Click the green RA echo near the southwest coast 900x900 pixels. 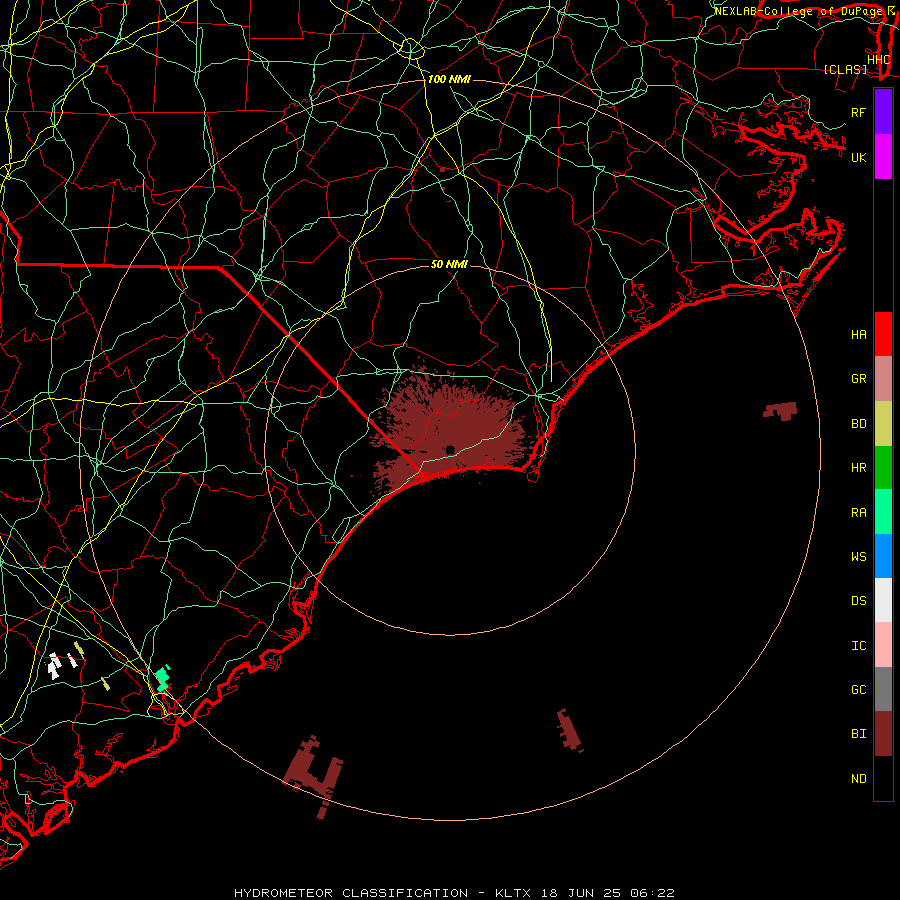(162, 678)
